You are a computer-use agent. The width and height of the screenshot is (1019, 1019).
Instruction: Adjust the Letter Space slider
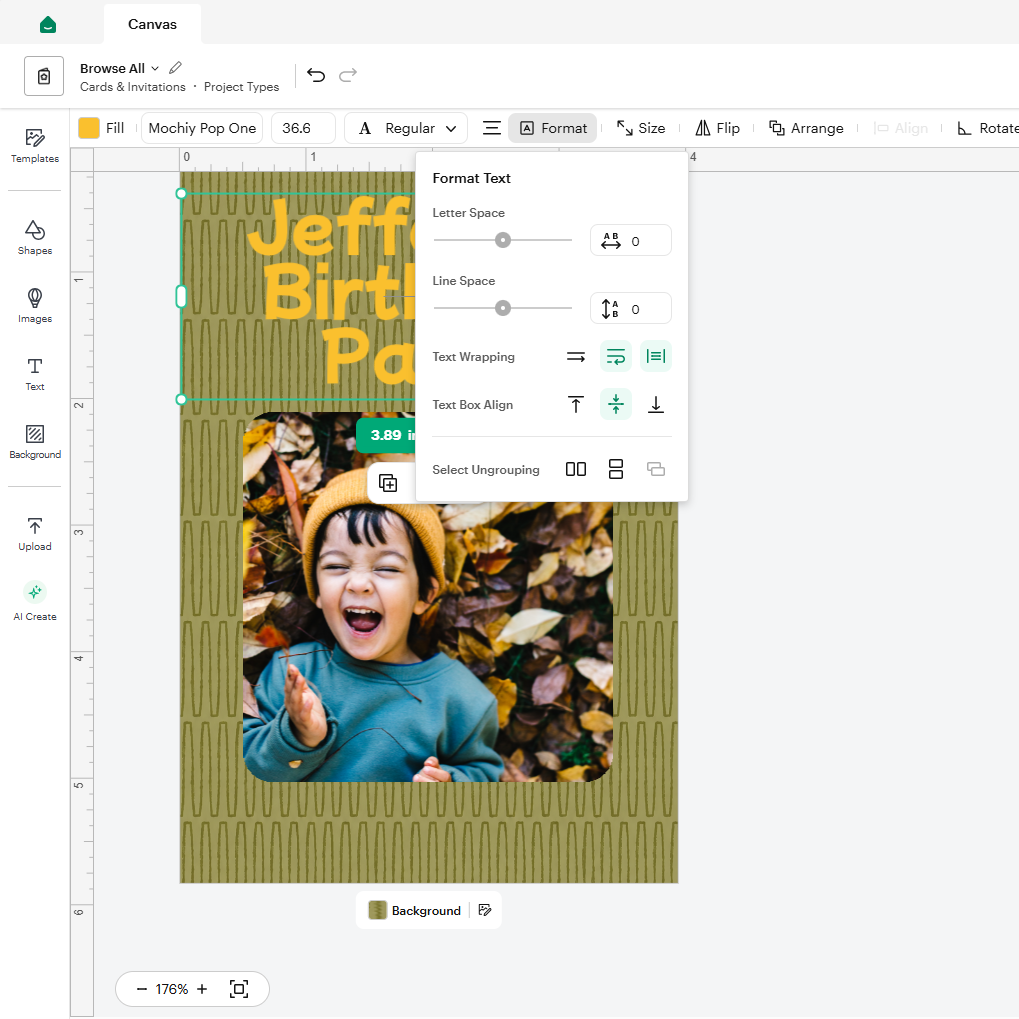[502, 240]
